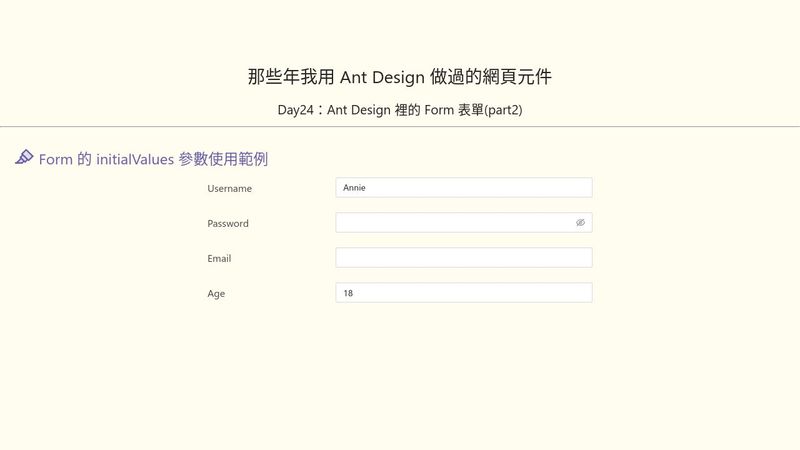
Task: Toggle password visibility with the eye icon
Action: 580,223
